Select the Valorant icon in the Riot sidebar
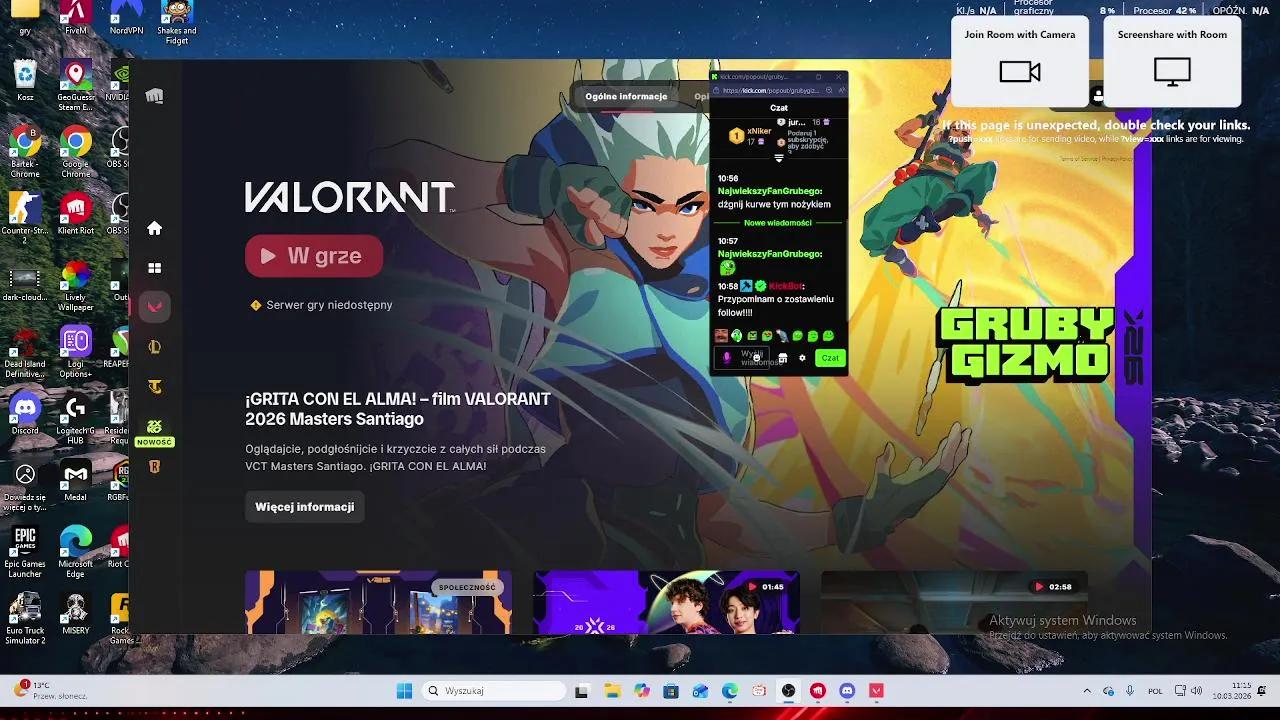 pos(154,307)
